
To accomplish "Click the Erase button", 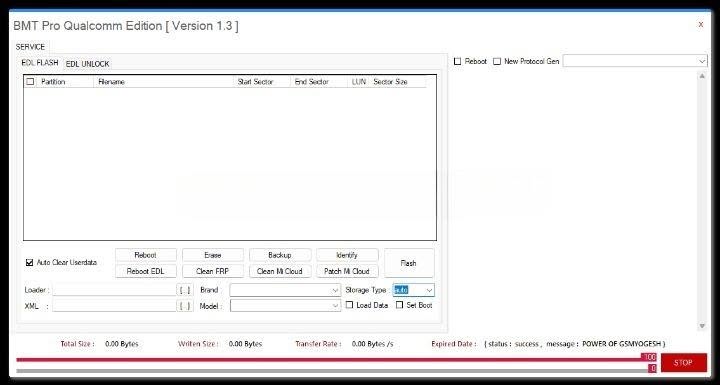I will (x=213, y=255).
